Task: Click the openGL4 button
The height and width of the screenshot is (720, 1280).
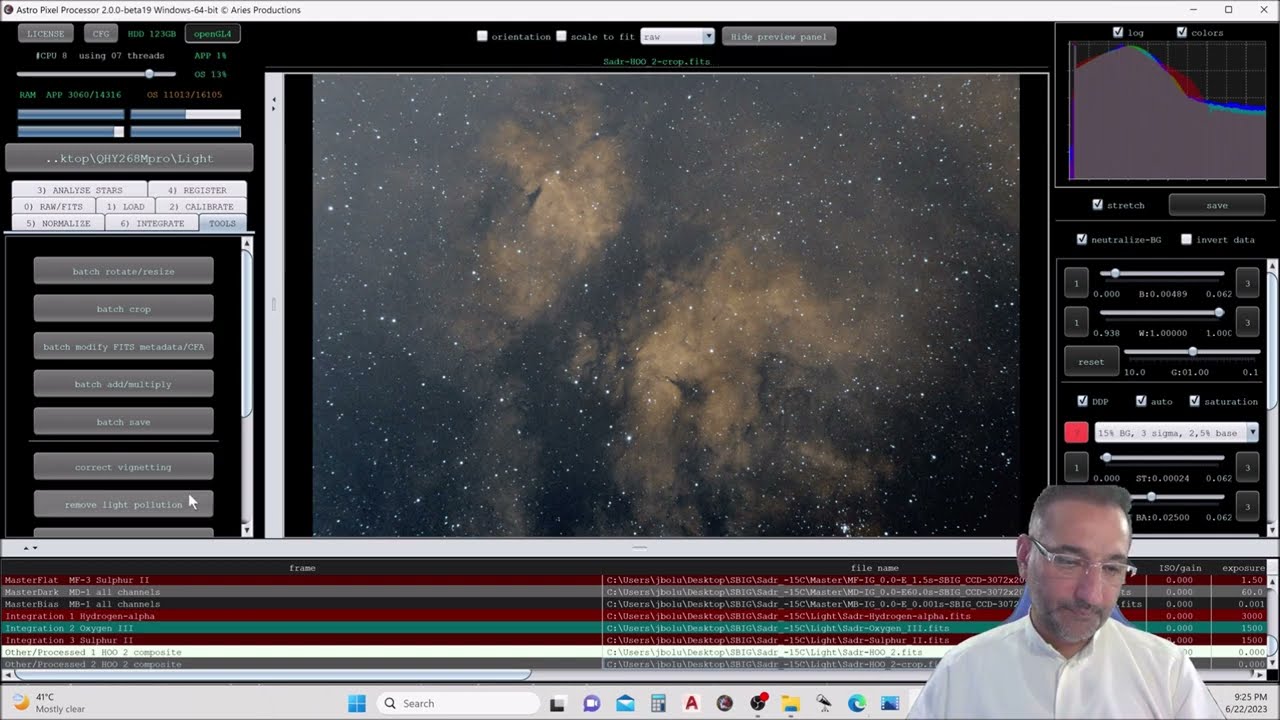Action: tap(212, 33)
